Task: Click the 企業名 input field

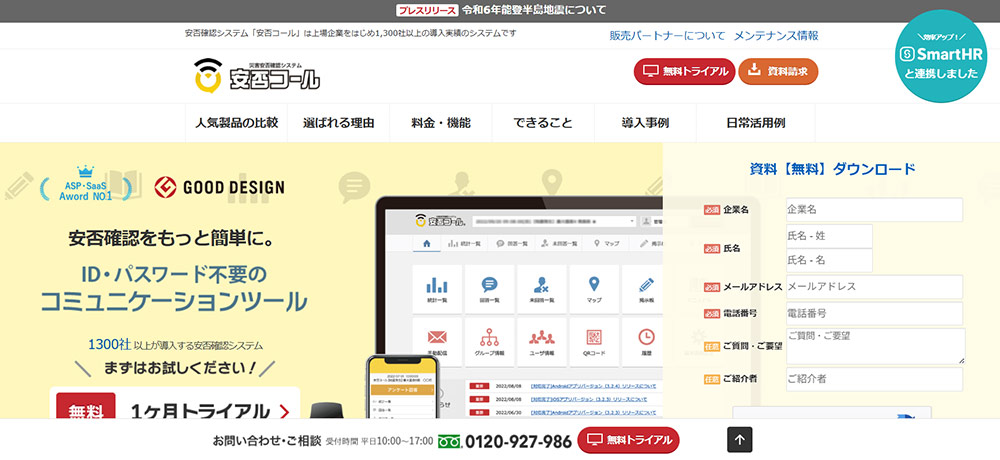Action: pos(874,209)
